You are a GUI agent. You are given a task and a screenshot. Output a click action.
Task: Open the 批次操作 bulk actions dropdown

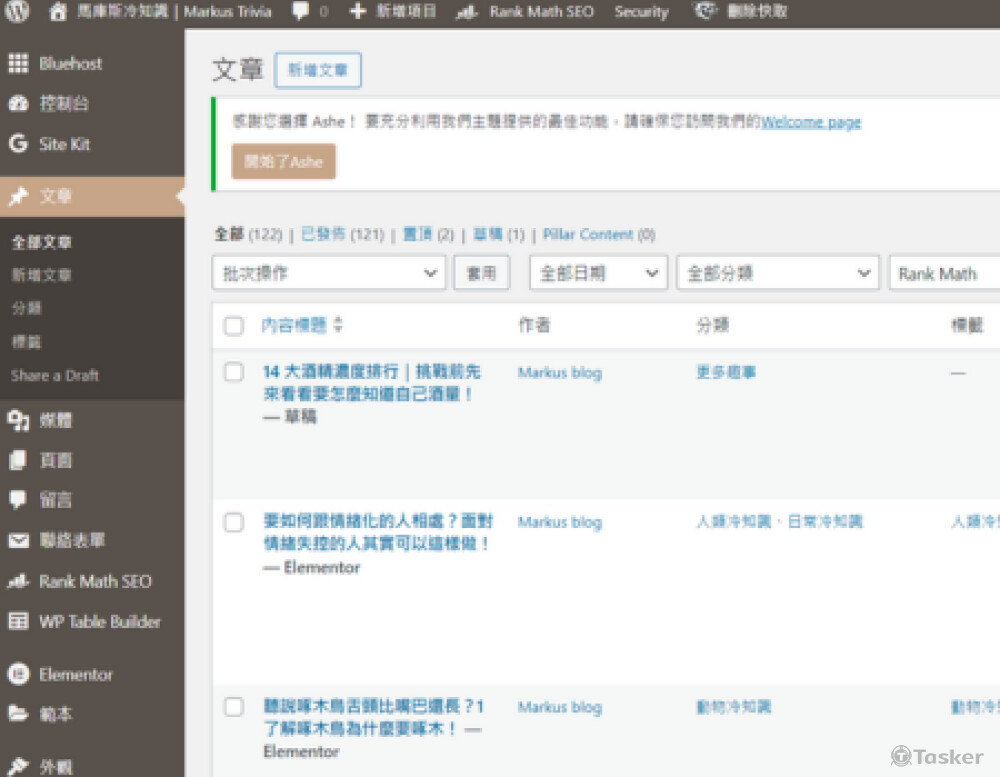[x=328, y=272]
